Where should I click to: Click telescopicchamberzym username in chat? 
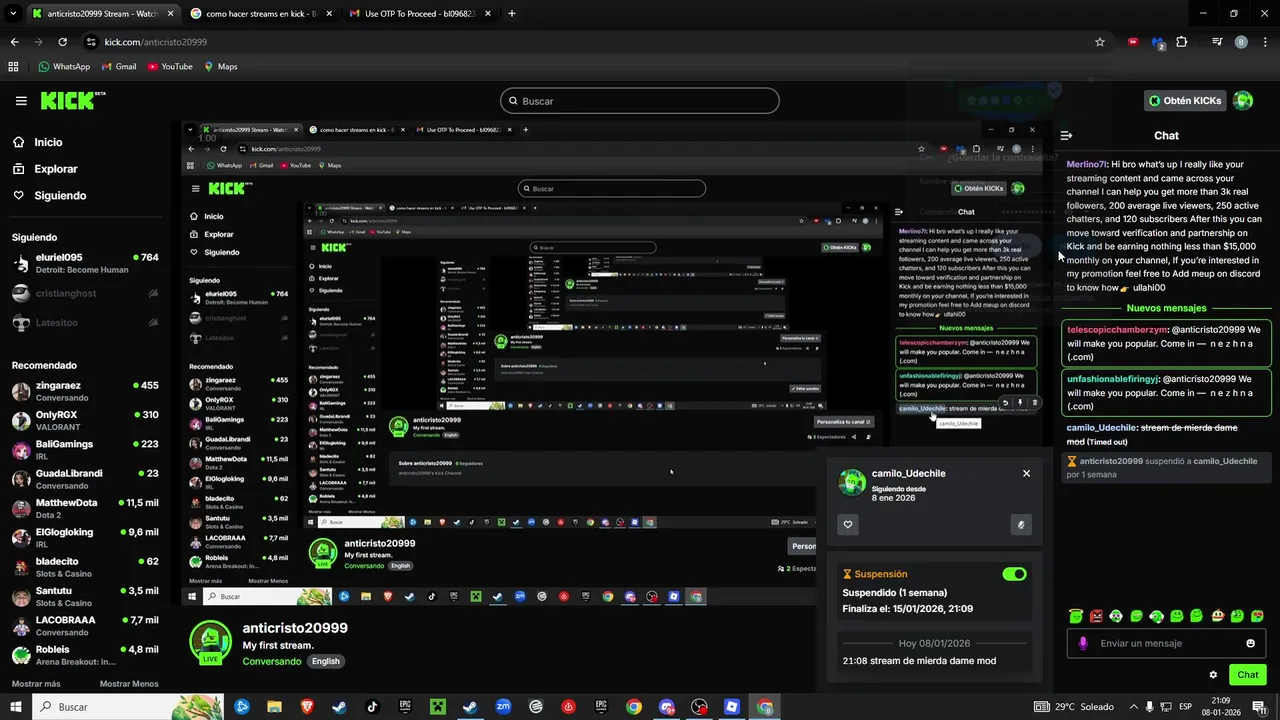tap(1117, 329)
